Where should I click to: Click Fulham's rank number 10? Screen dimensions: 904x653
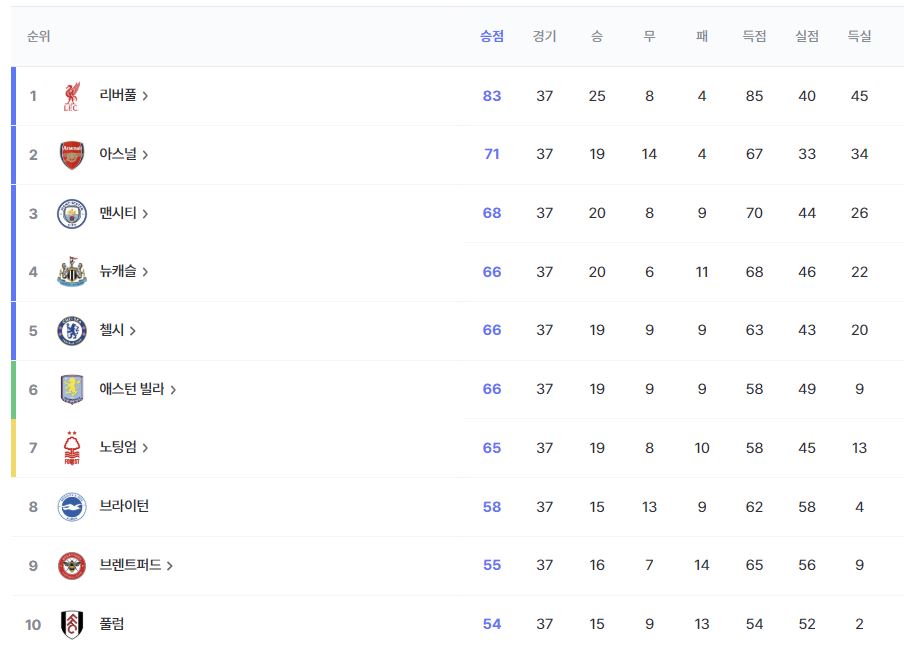tap(33, 624)
